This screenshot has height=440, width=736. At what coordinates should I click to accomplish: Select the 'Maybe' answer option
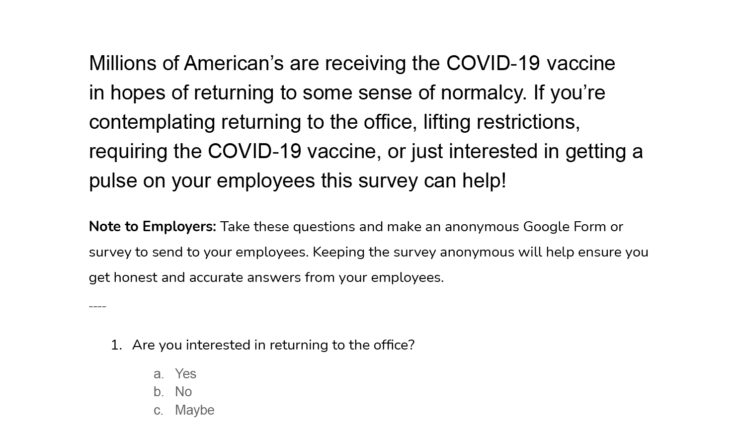click(x=194, y=410)
